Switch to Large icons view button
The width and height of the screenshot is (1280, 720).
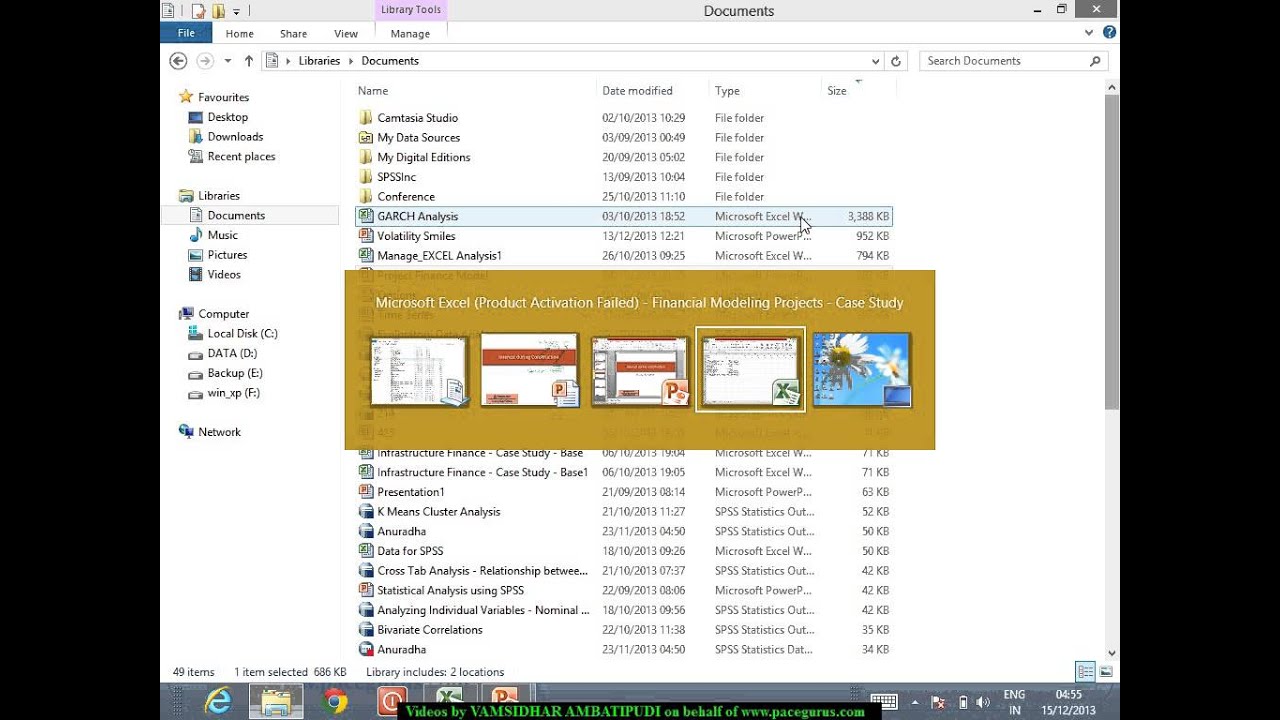[1105, 672]
